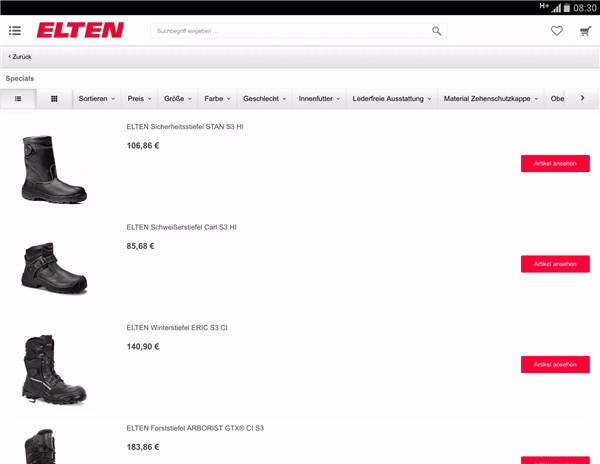Open the shopping cart icon

585,31
